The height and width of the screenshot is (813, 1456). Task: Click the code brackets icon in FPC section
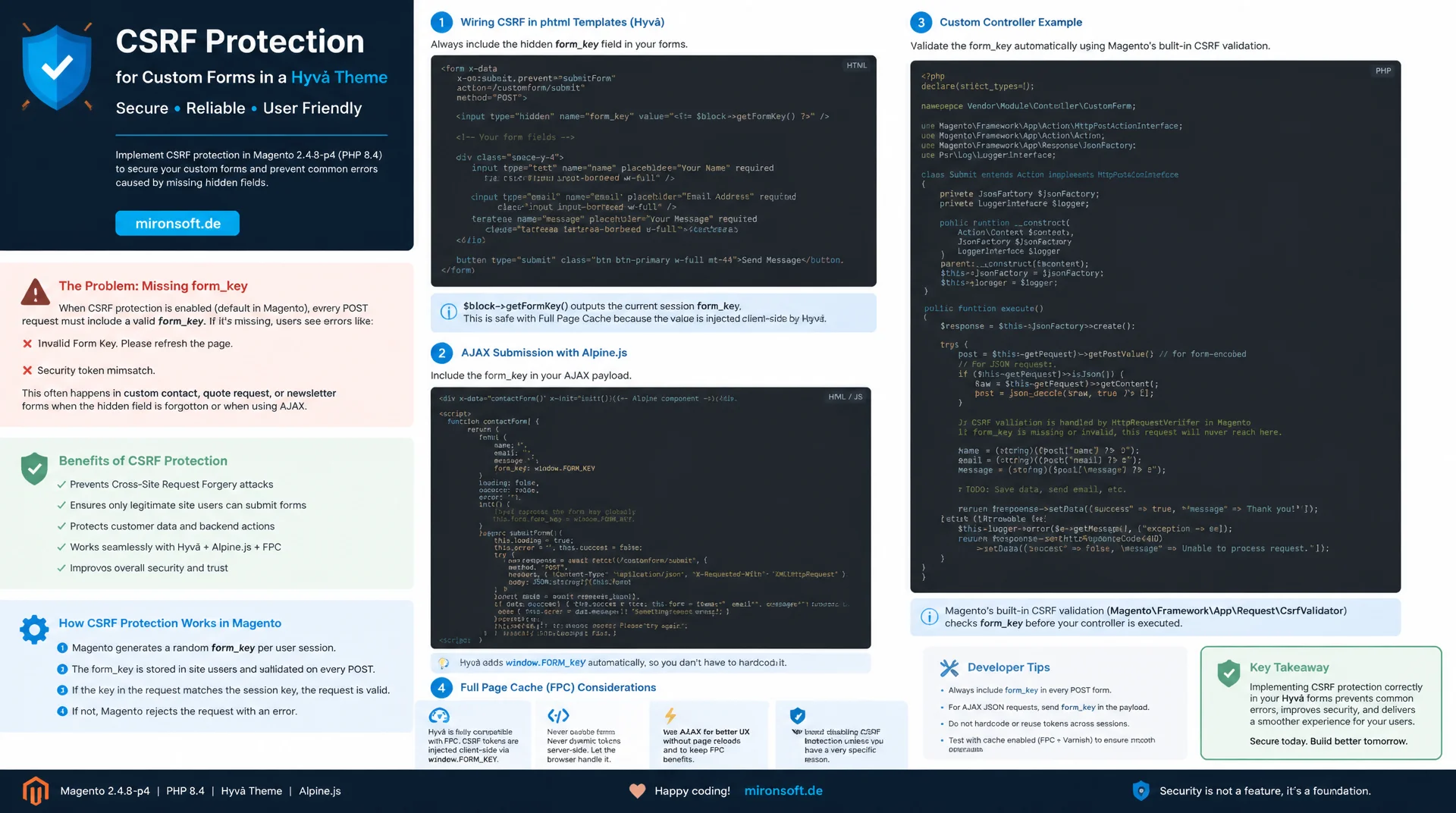[558, 715]
